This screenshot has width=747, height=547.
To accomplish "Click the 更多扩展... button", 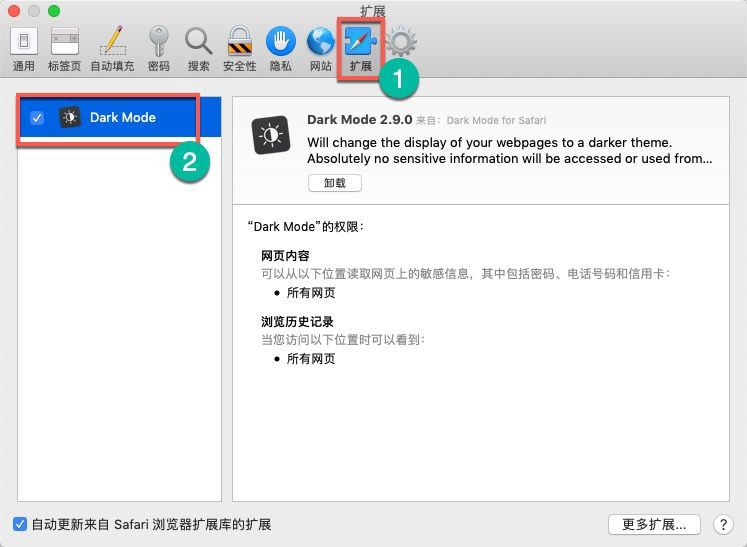I will coord(654,525).
